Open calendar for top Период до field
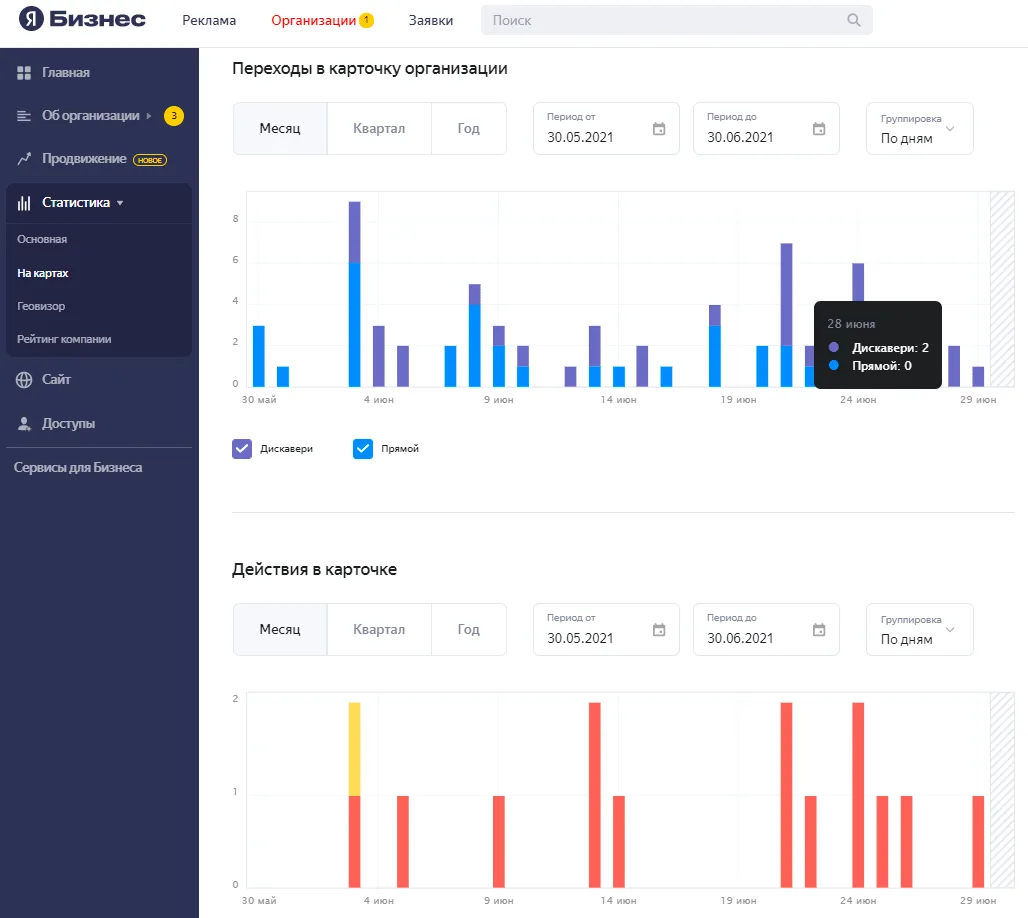 coord(819,129)
